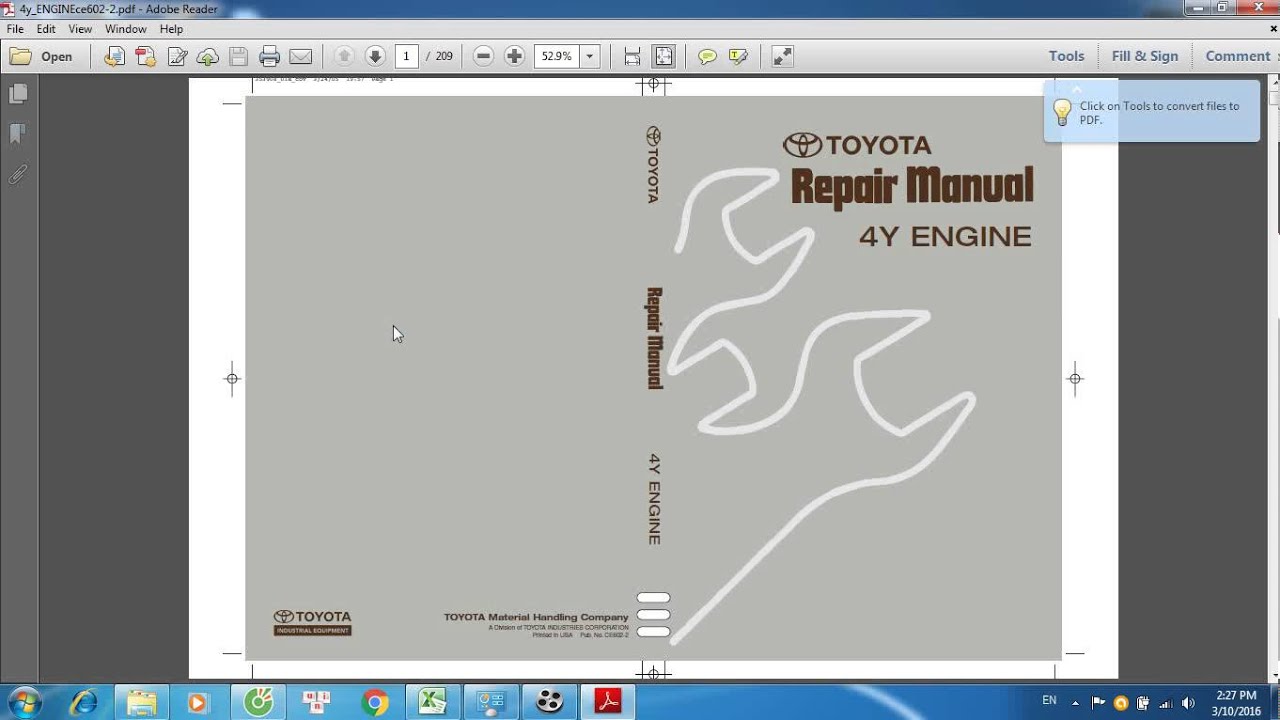Open the Comment pane
Viewport: 1280px width, 720px height.
[1238, 56]
